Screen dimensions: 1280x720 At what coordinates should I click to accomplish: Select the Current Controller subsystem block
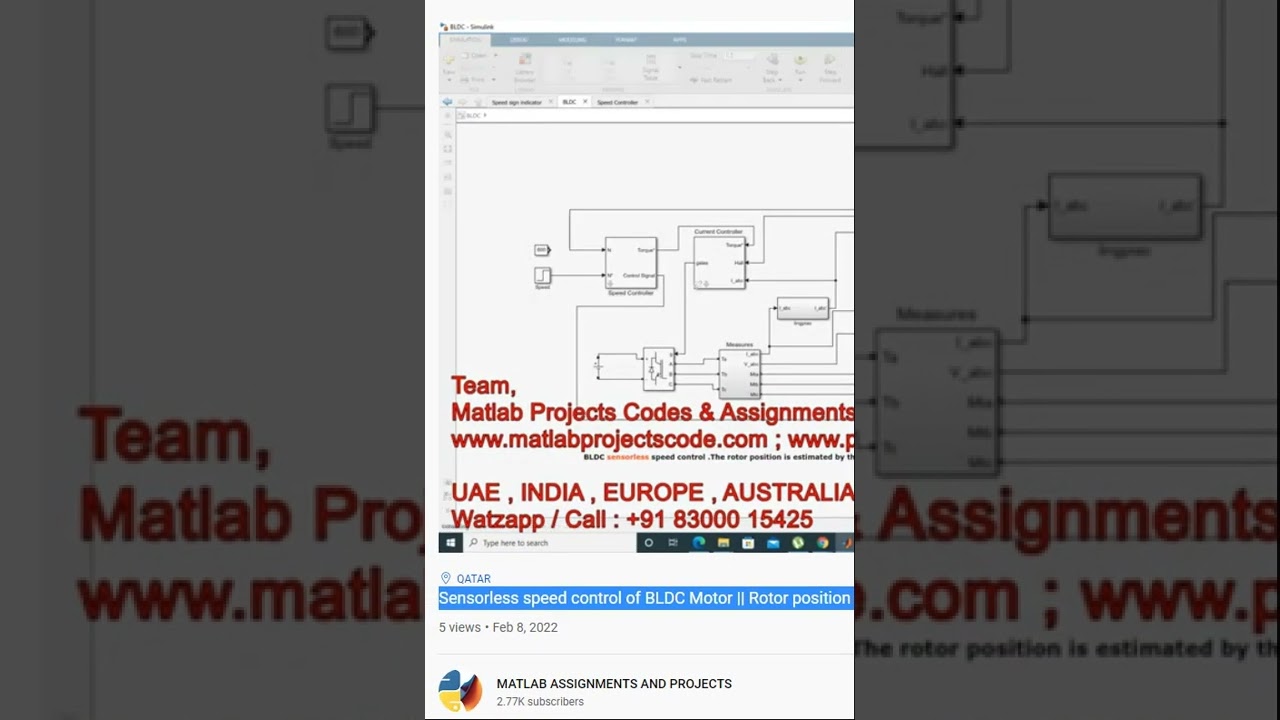[x=720, y=263]
